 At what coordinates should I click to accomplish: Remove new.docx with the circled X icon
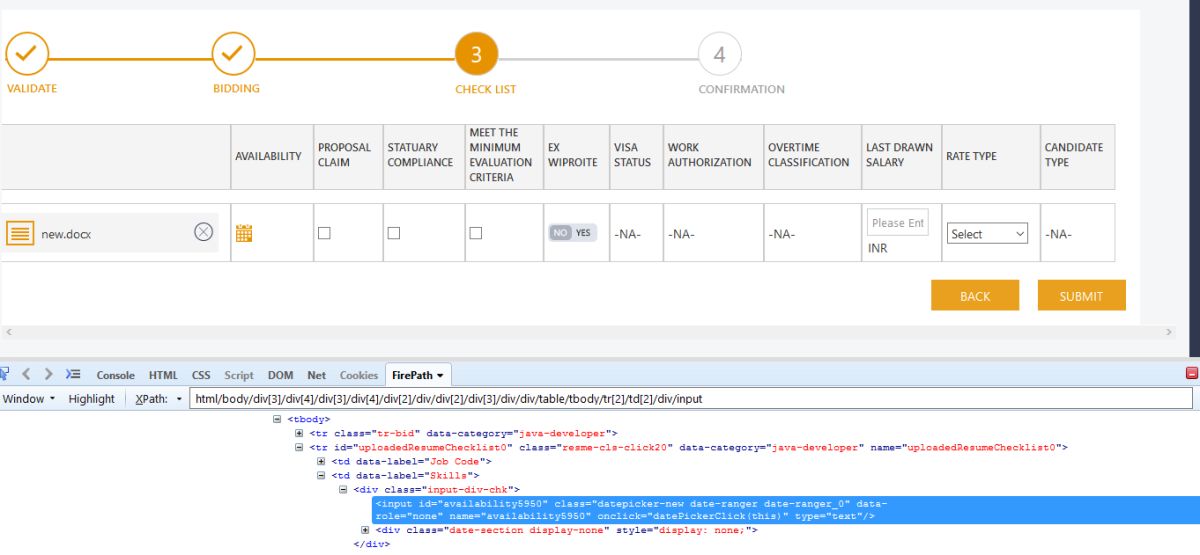(203, 232)
